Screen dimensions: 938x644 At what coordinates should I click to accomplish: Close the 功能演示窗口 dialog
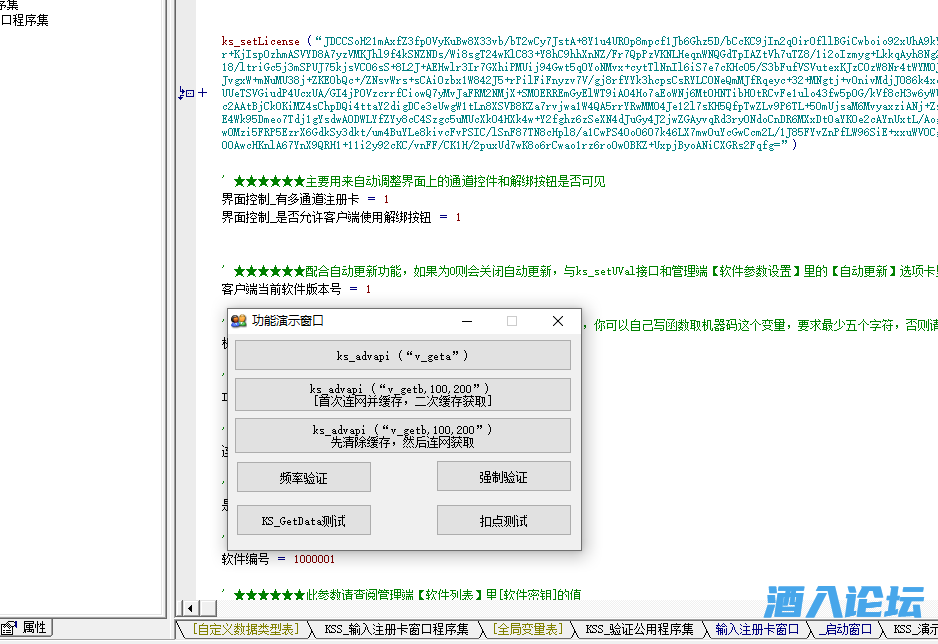pos(558,321)
